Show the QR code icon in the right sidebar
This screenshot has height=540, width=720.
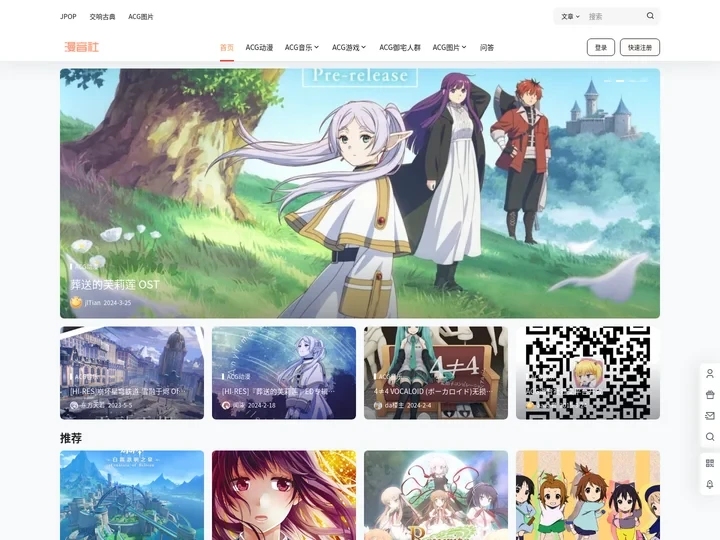pyautogui.click(x=710, y=463)
